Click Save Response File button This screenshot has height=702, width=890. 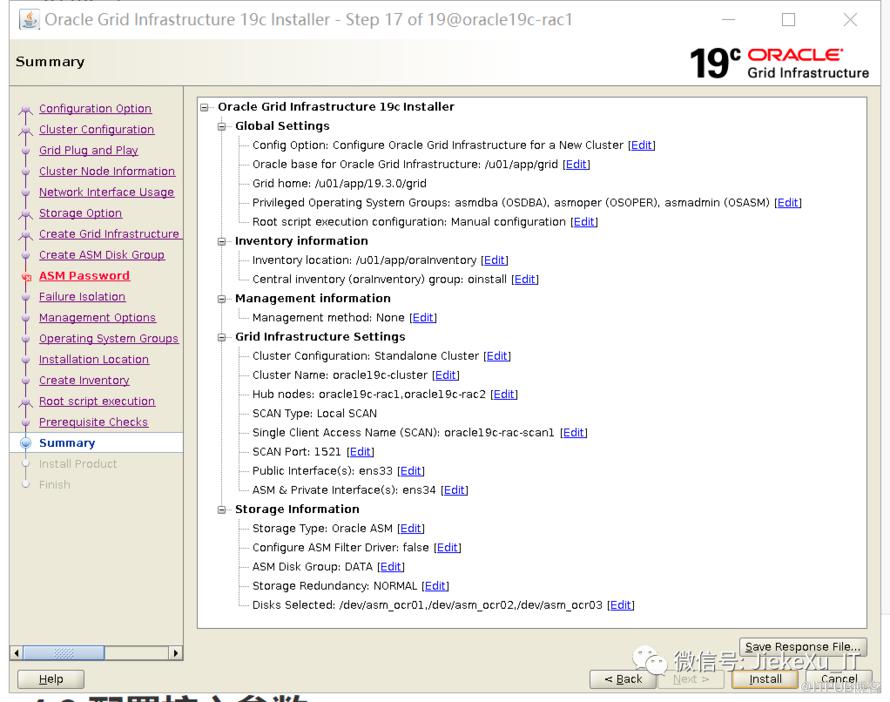point(802,647)
